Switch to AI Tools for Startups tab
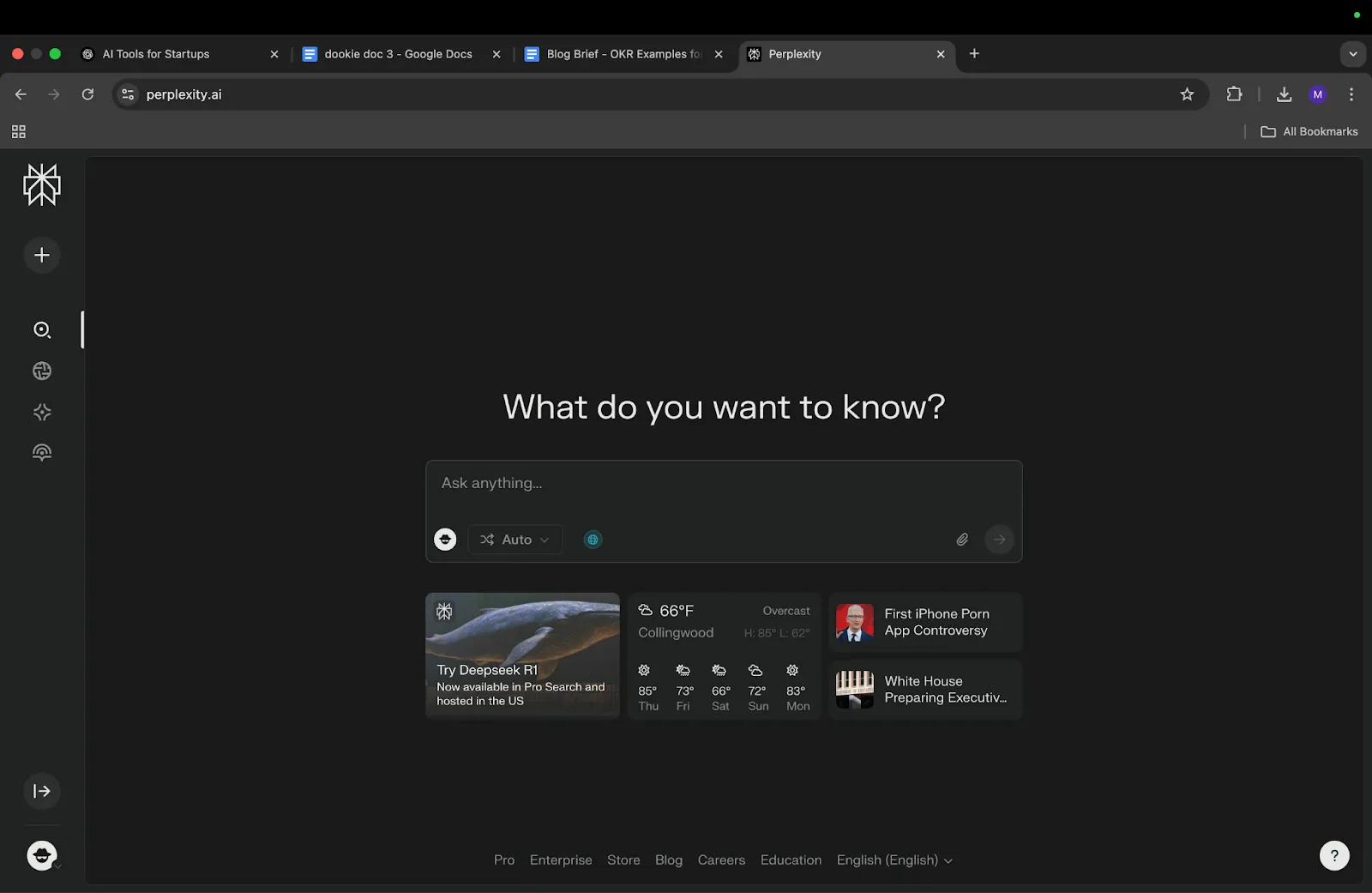The width and height of the screenshot is (1372, 893). pyautogui.click(x=180, y=54)
